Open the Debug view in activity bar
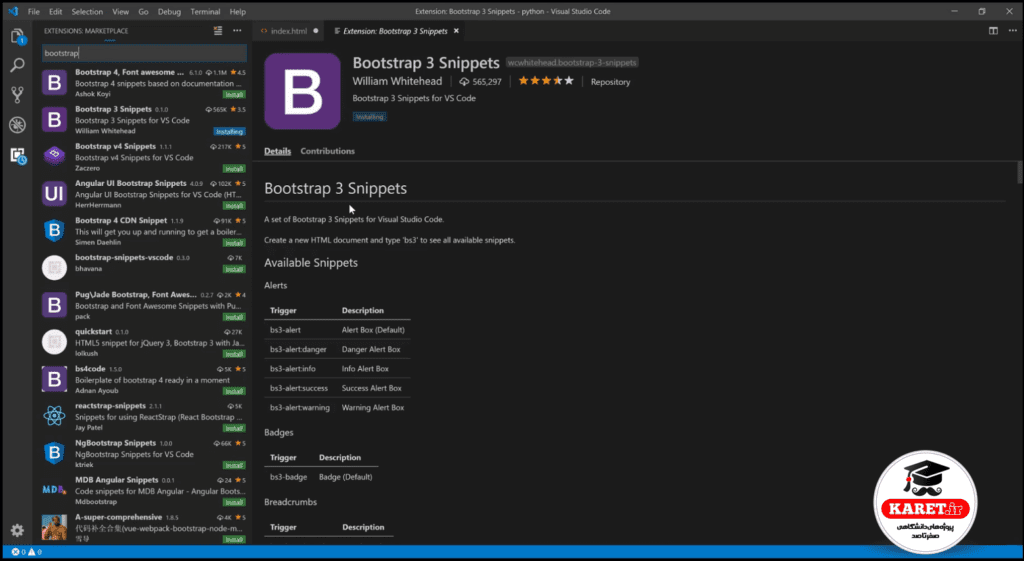This screenshot has height=561, width=1024. tap(18, 125)
